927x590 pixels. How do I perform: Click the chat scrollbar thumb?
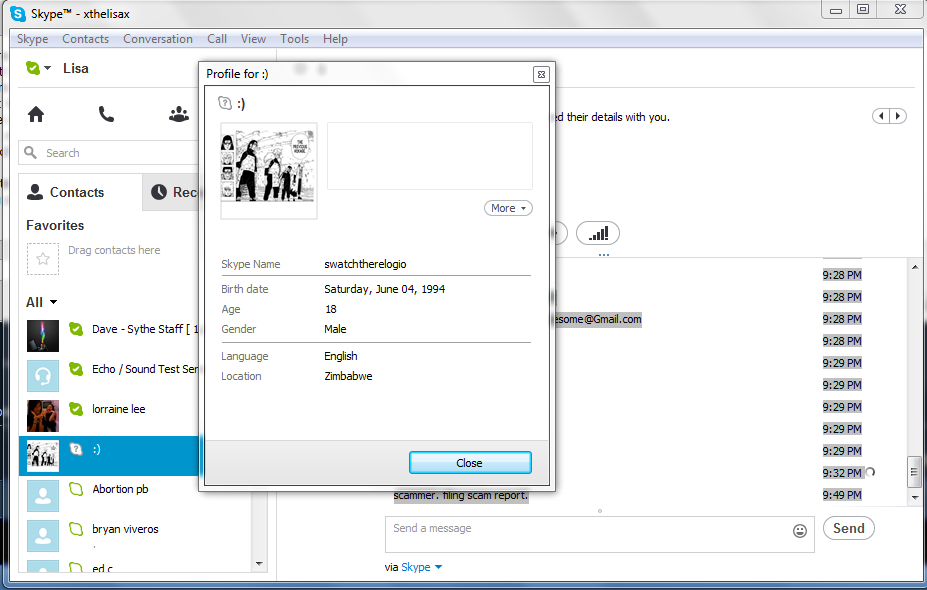(915, 471)
